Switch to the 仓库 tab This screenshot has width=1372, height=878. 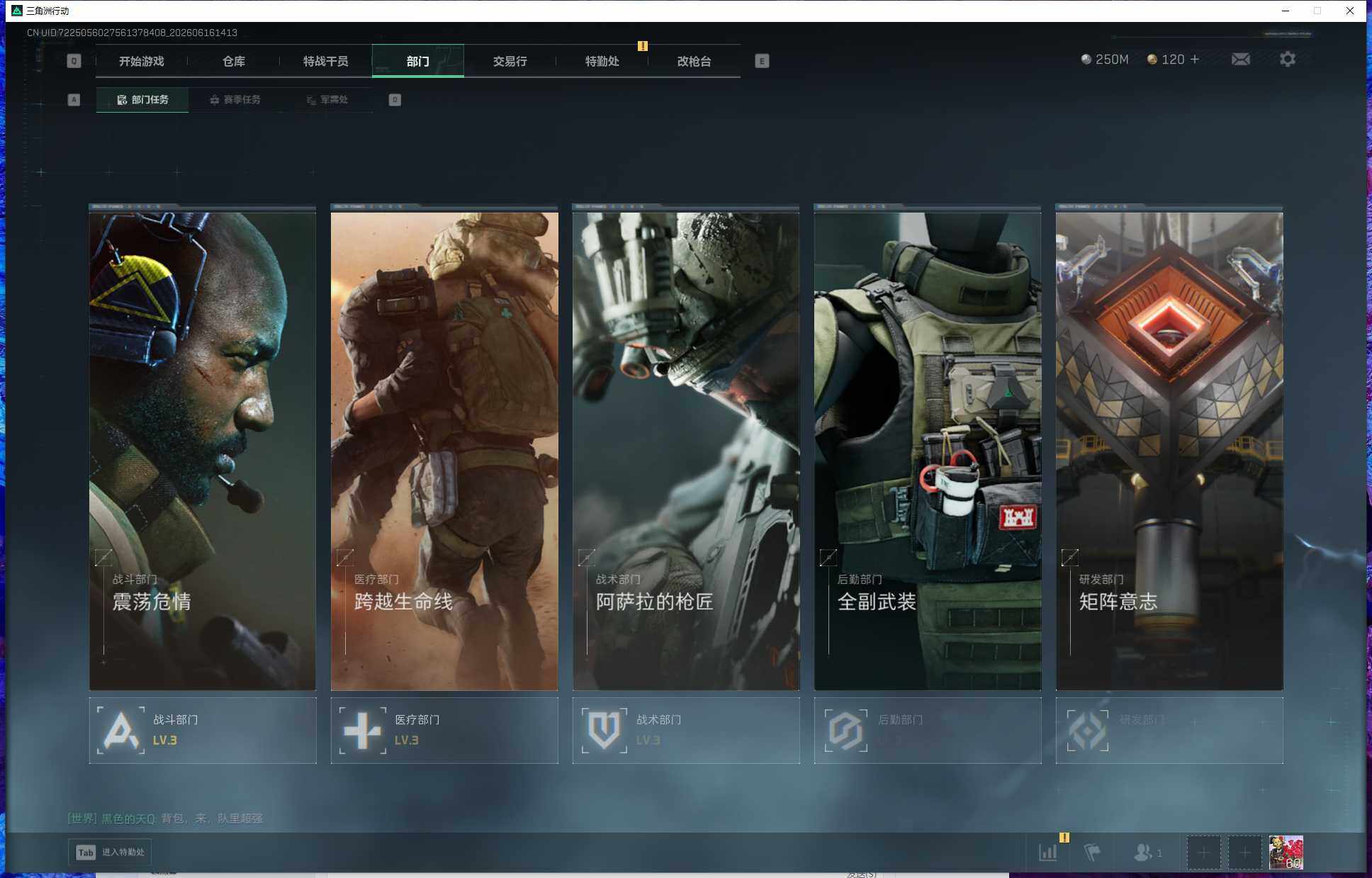pyautogui.click(x=234, y=61)
